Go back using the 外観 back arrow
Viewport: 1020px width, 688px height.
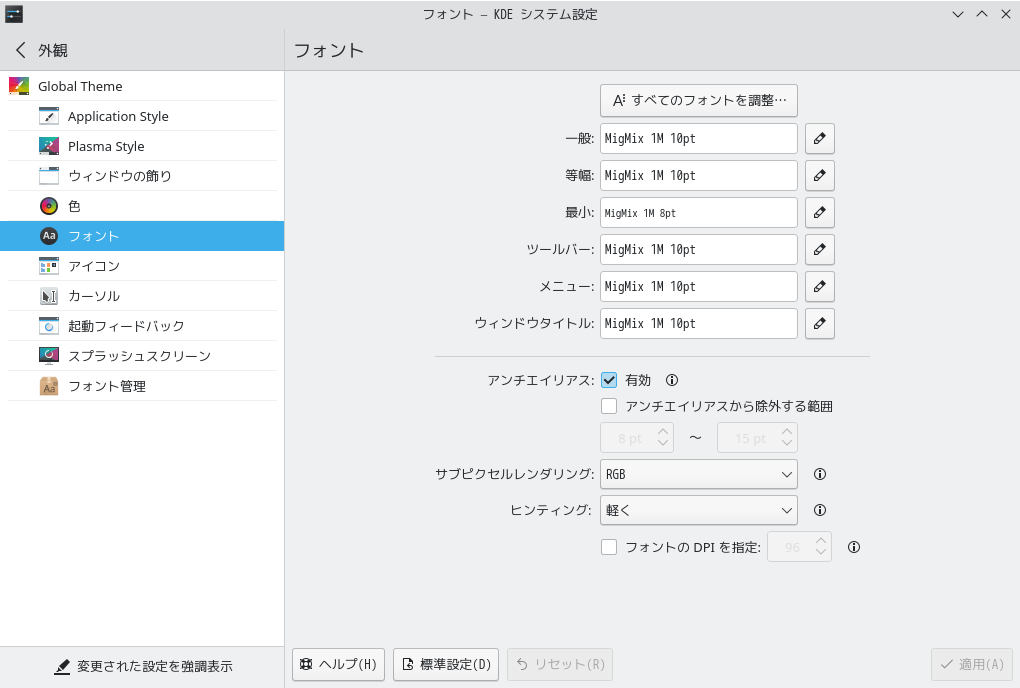tap(21, 50)
